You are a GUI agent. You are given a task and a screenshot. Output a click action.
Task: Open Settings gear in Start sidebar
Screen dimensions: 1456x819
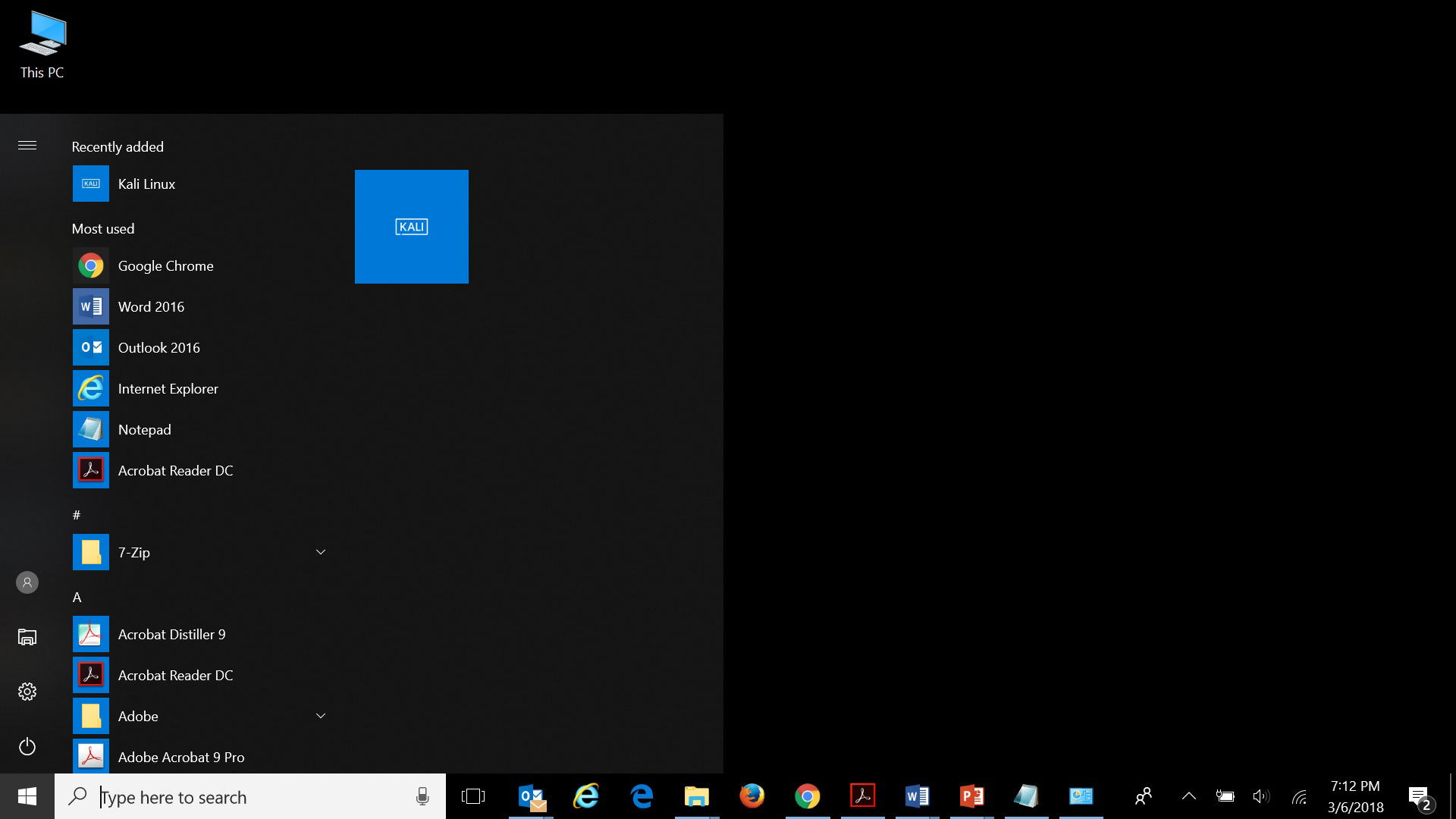[27, 692]
